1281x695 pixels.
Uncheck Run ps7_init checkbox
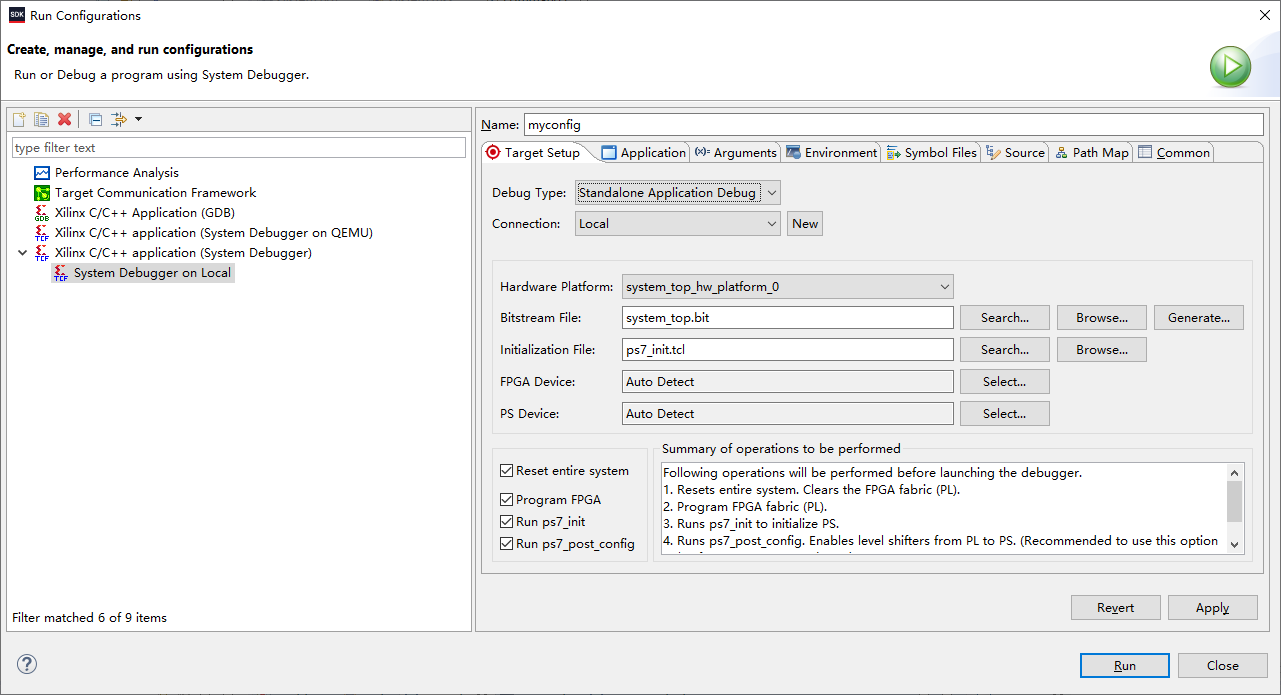(507, 522)
